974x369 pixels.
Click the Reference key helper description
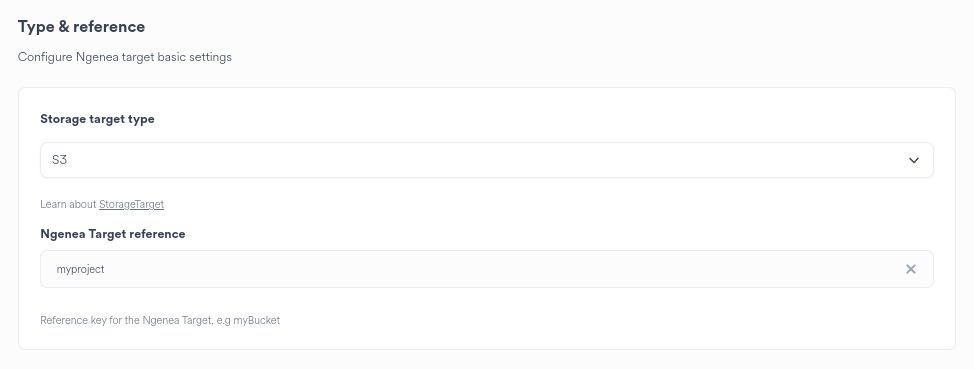(160, 321)
